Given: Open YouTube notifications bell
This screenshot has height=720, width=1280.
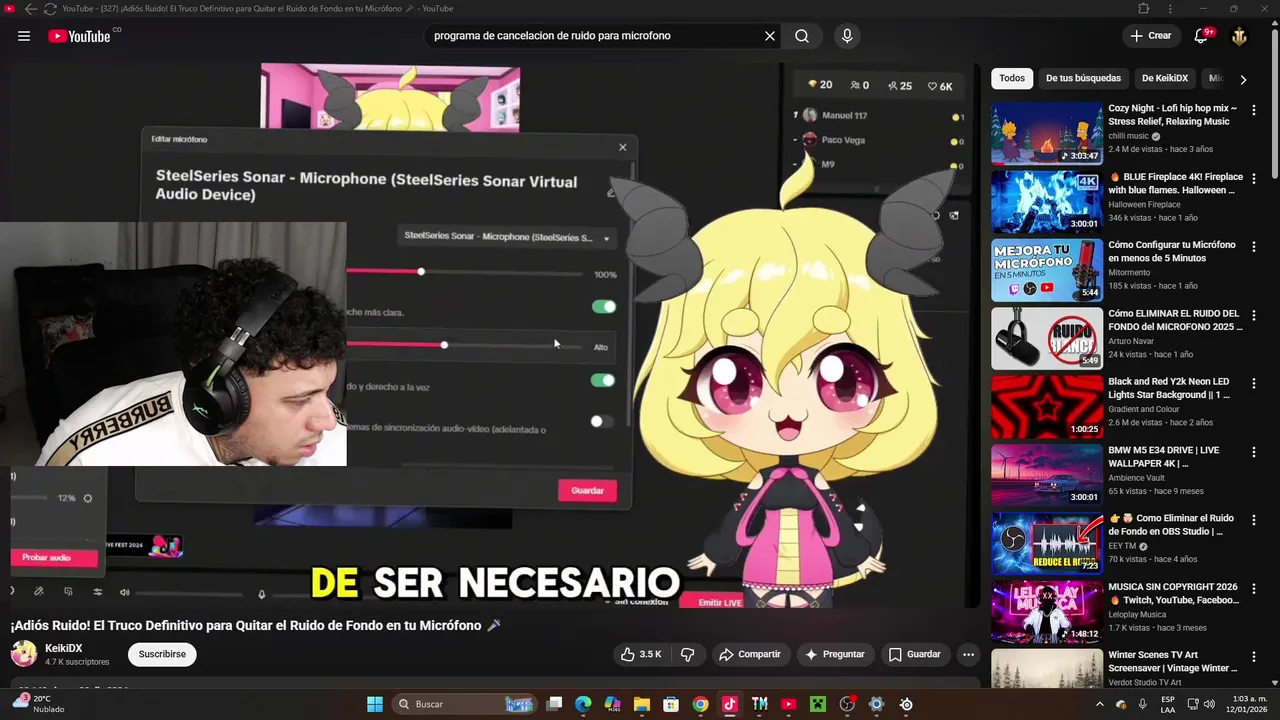Looking at the screenshot, I should click(x=1201, y=36).
